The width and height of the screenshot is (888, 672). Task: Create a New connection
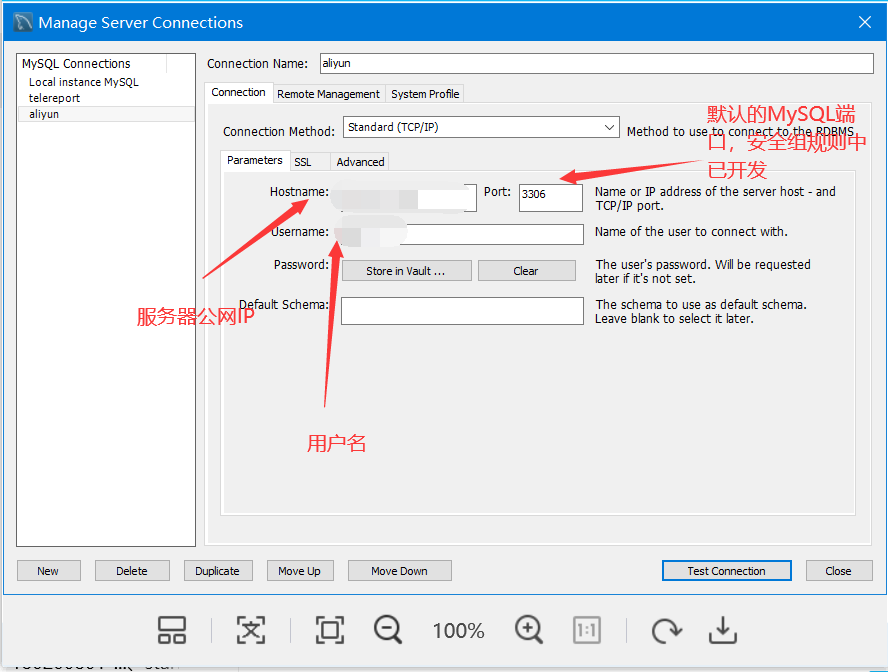click(48, 571)
